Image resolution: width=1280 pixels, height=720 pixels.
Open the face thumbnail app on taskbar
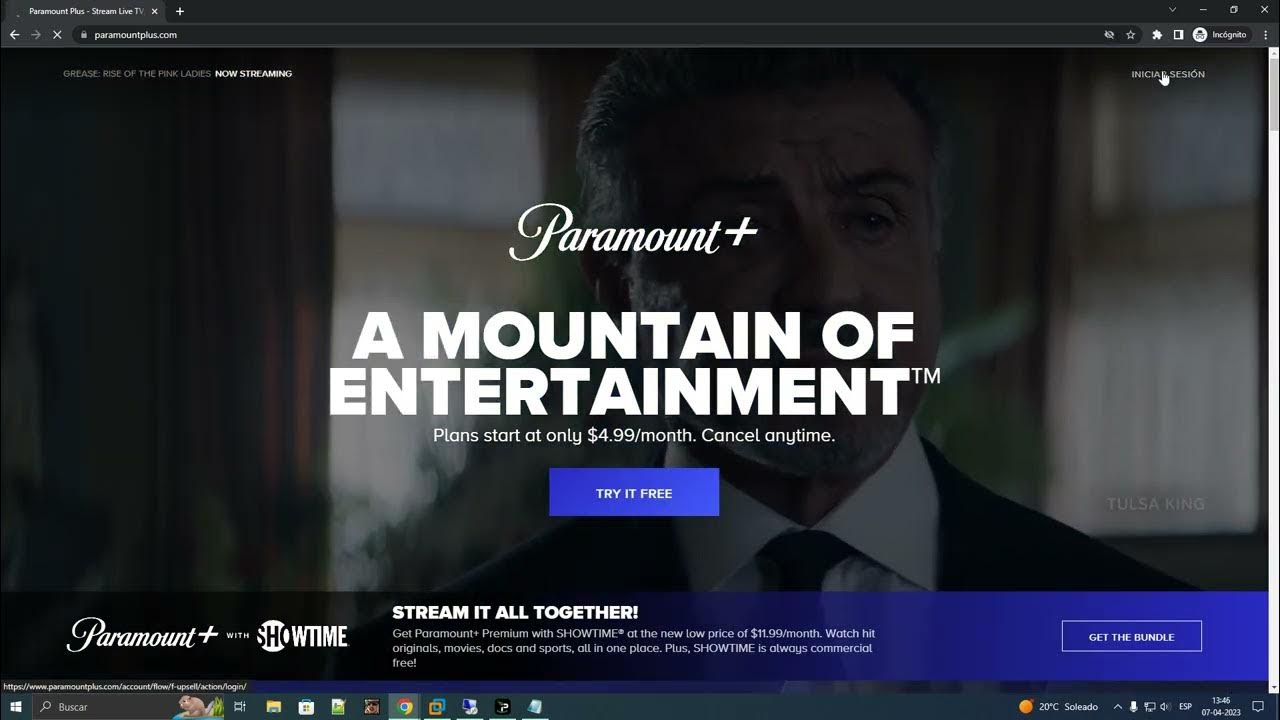(371, 707)
